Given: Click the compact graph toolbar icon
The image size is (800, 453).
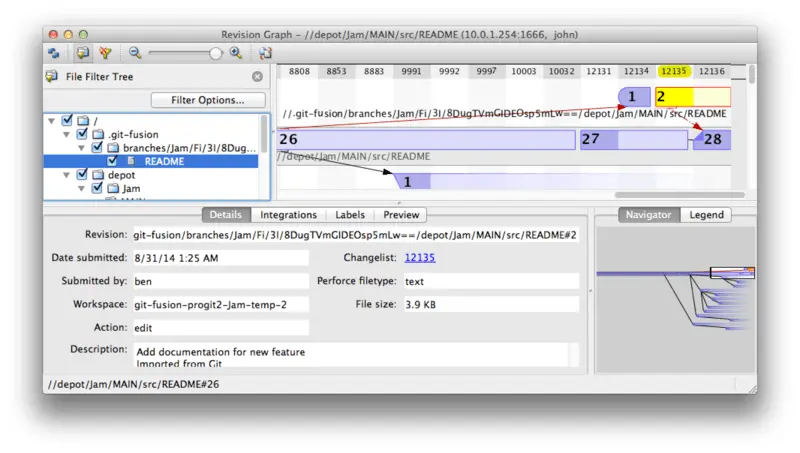Looking at the screenshot, I should click(x=265, y=53).
